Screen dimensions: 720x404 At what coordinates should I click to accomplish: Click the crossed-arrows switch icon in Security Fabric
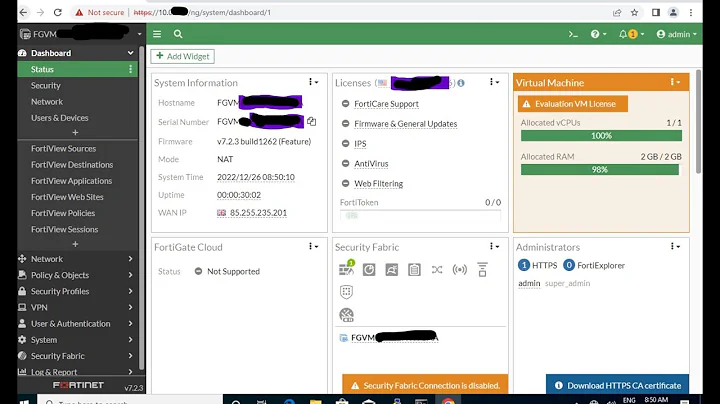coord(437,269)
